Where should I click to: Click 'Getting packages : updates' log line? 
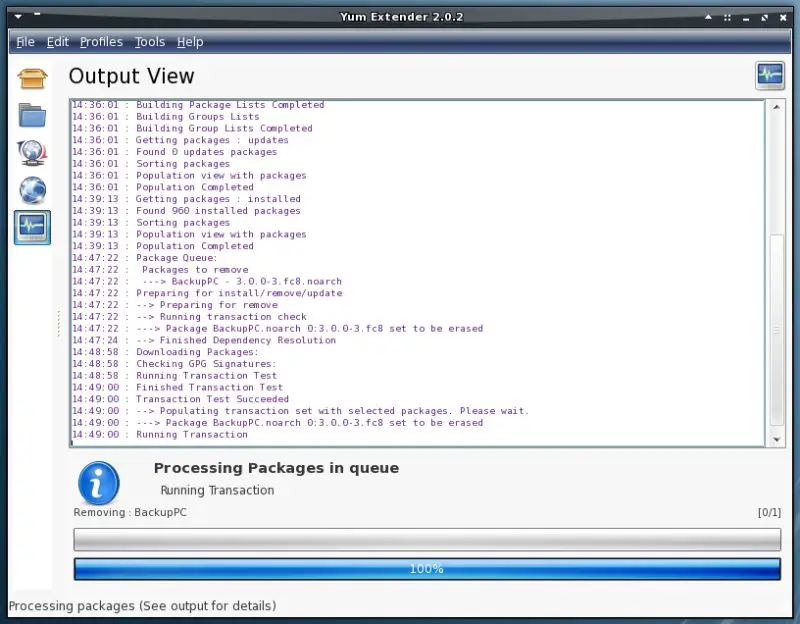point(180,140)
